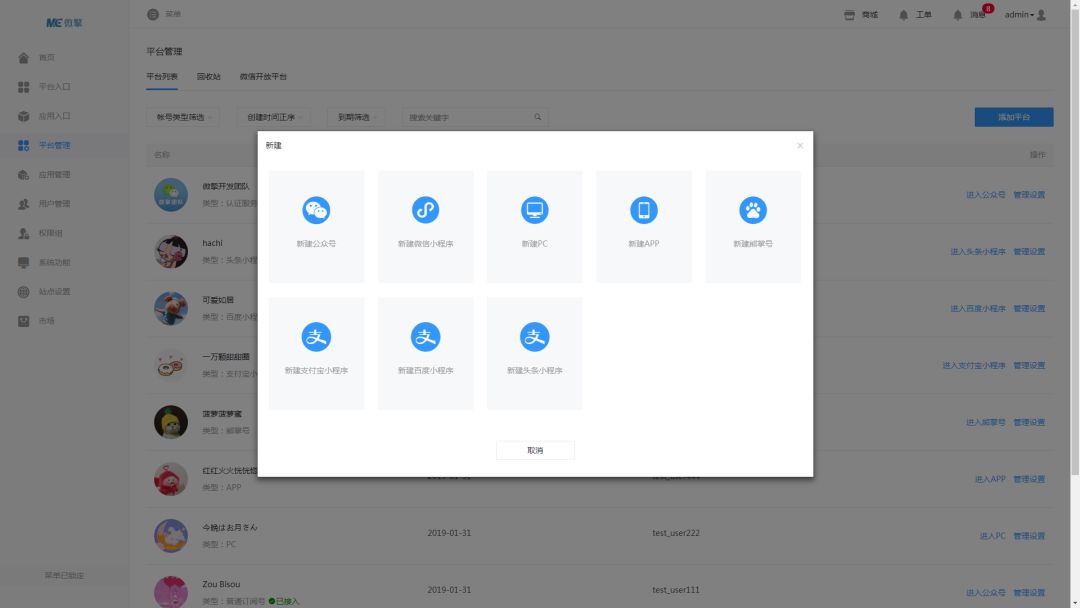Pick the 新建PC monitor icon
This screenshot has width=1080, height=608.
click(x=534, y=210)
